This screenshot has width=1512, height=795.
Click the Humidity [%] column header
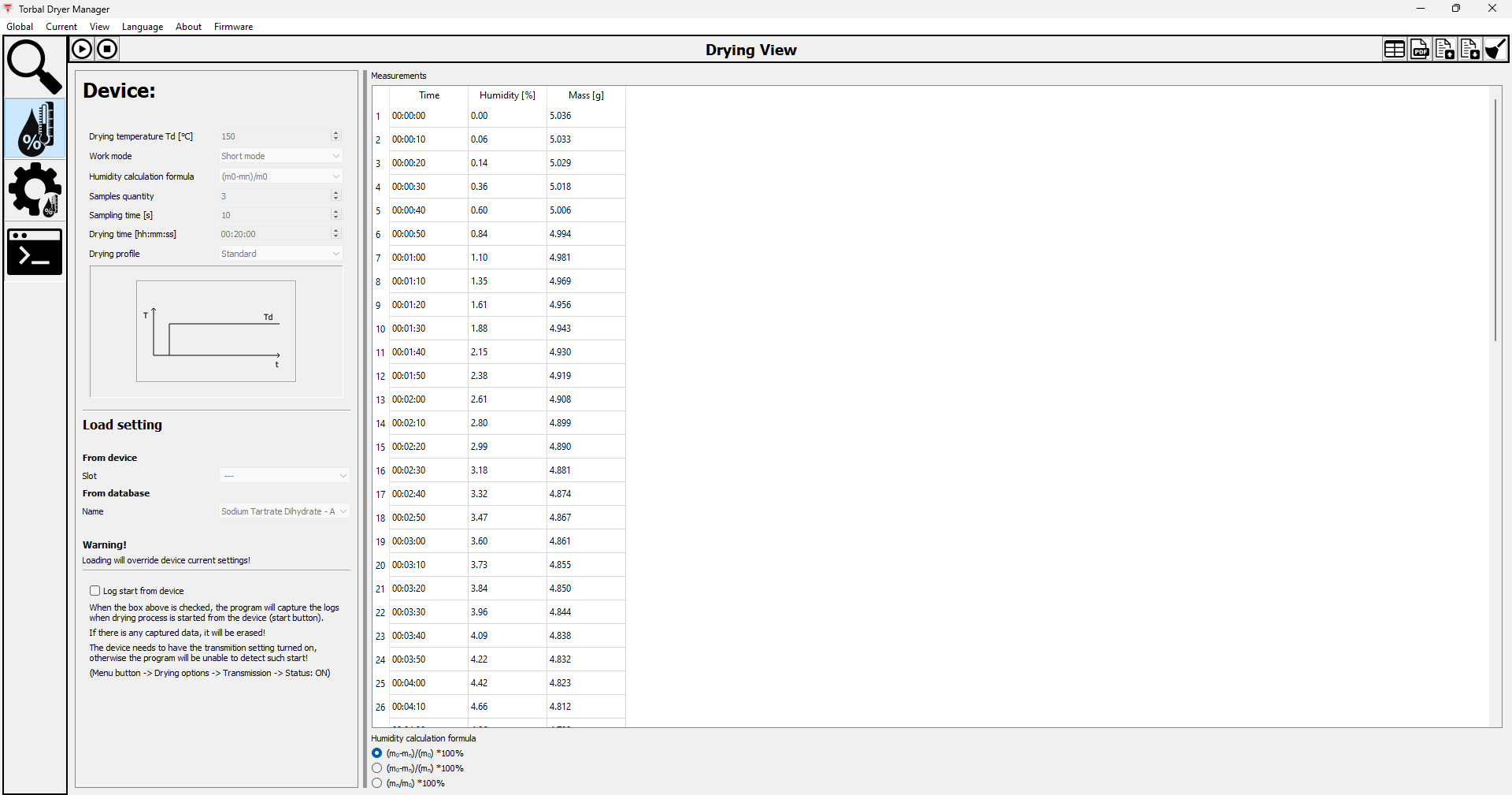[x=507, y=95]
